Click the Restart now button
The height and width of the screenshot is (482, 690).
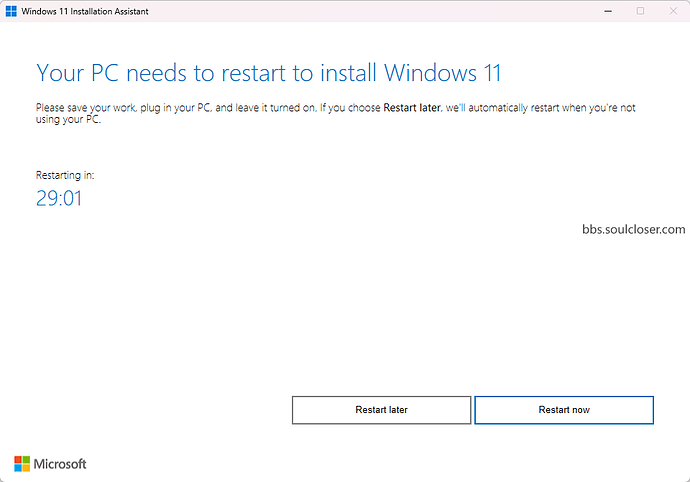click(x=564, y=410)
